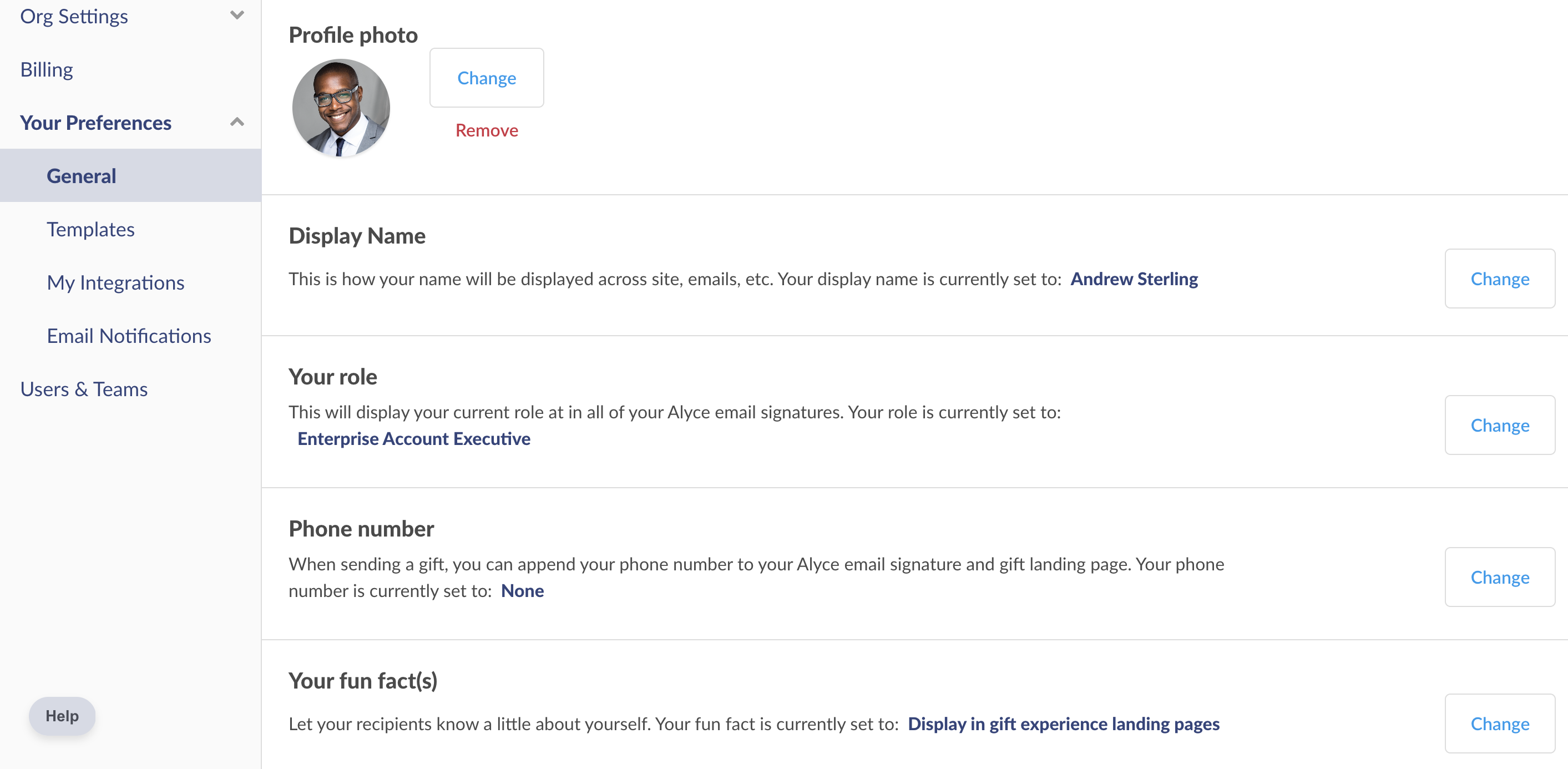Screen dimensions: 1568x769
Task: Remove the profile photo
Action: tap(487, 130)
